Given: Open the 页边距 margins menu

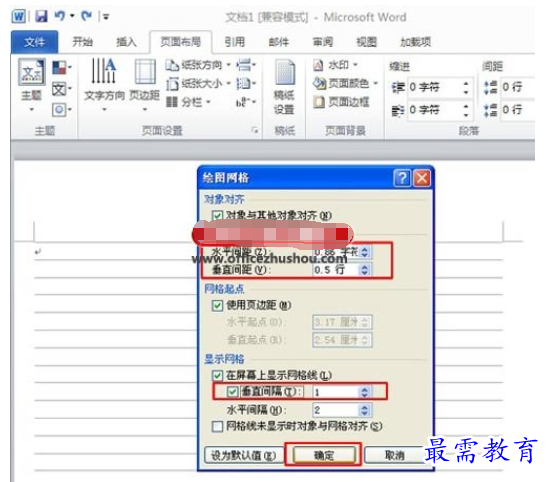Looking at the screenshot, I should 145,85.
